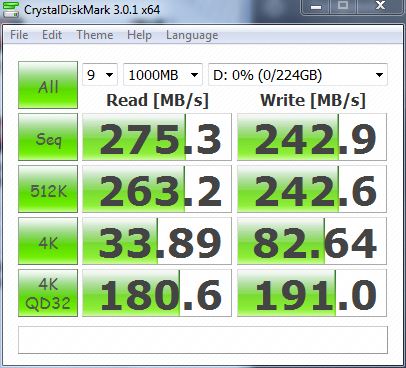Start the 4K QD32 benchmark test
This screenshot has height=368, width=406.
(48, 293)
